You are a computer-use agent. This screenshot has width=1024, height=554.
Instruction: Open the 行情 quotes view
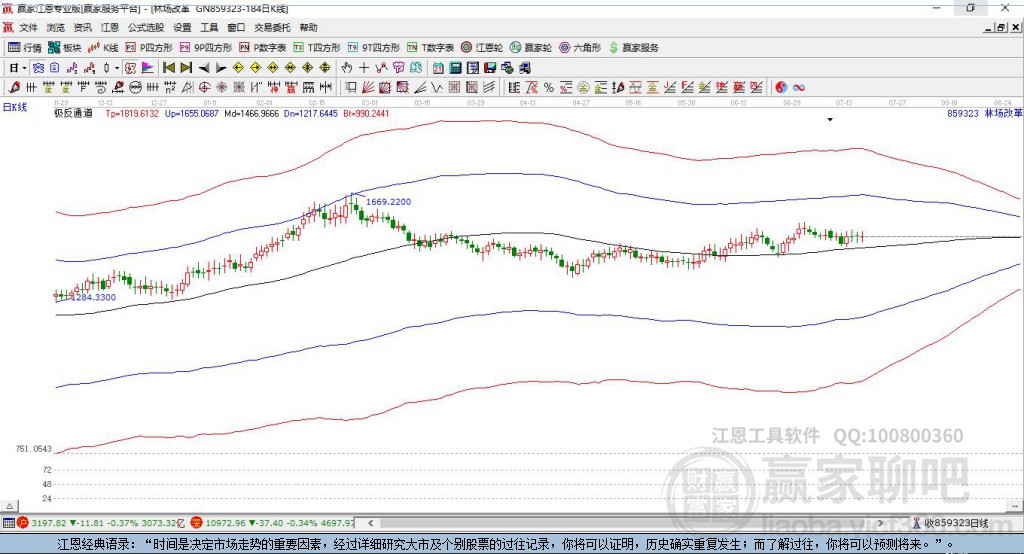pos(24,48)
